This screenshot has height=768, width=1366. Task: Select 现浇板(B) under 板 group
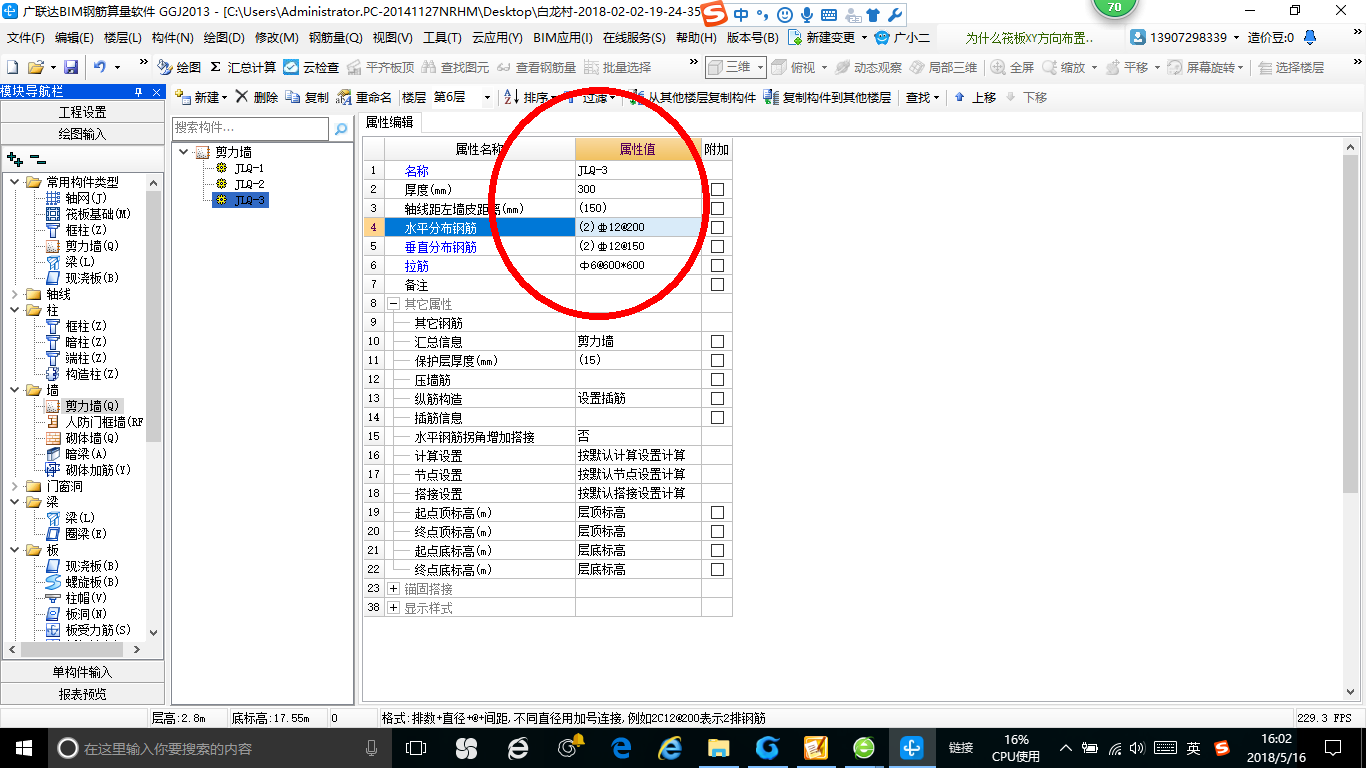click(x=92, y=566)
